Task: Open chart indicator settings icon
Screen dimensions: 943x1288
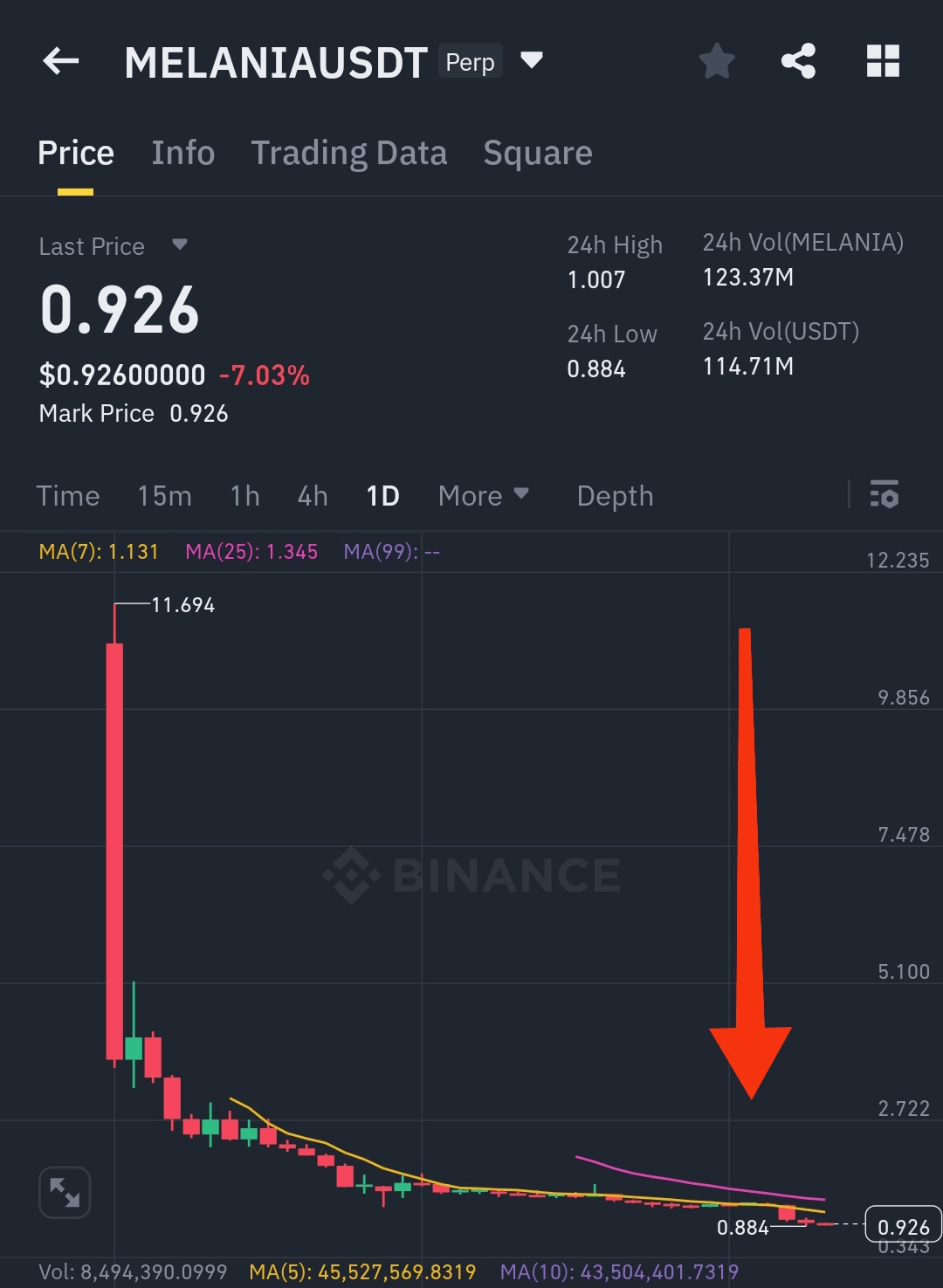Action: click(x=884, y=495)
